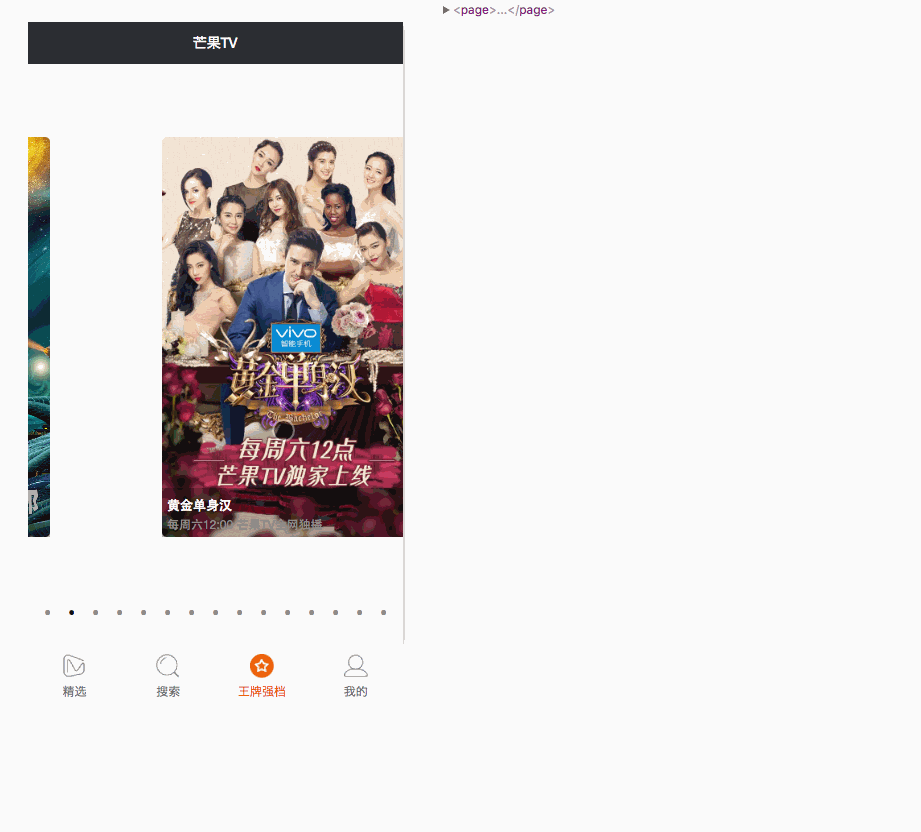
Task: Open the middle carousel dot page
Action: click(x=215, y=612)
